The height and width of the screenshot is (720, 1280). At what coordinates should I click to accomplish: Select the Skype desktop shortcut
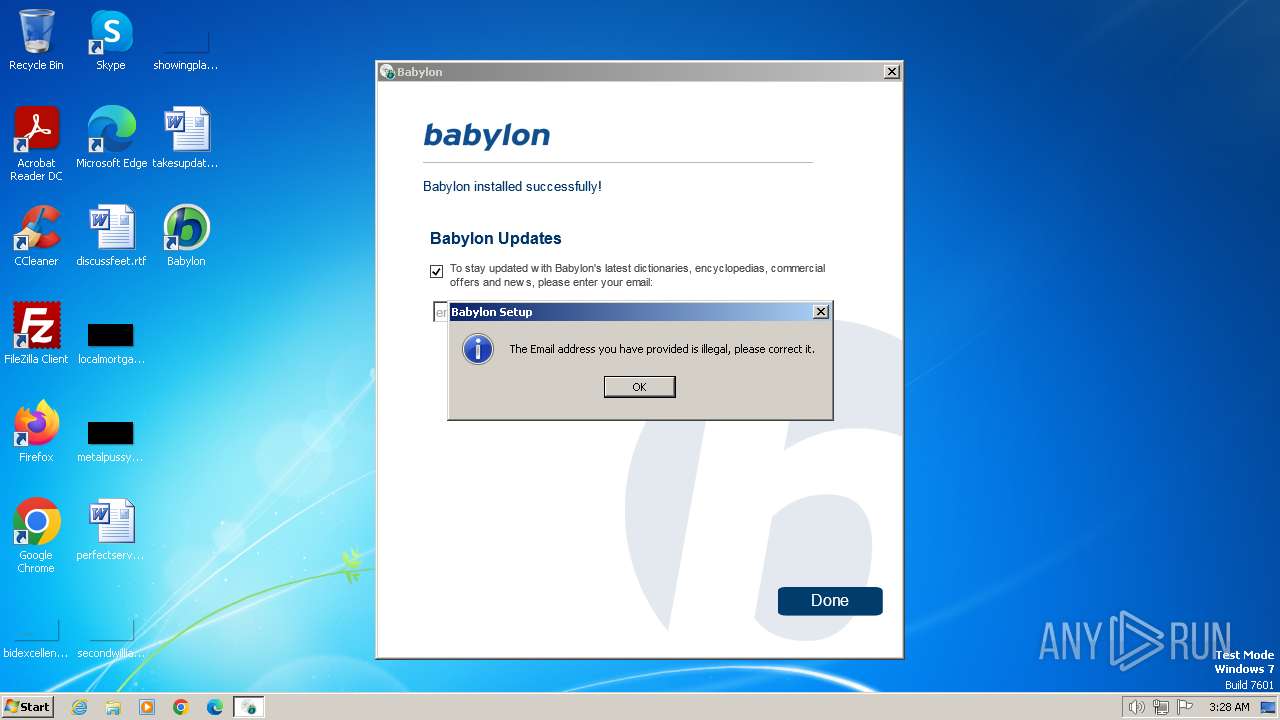pos(111,40)
